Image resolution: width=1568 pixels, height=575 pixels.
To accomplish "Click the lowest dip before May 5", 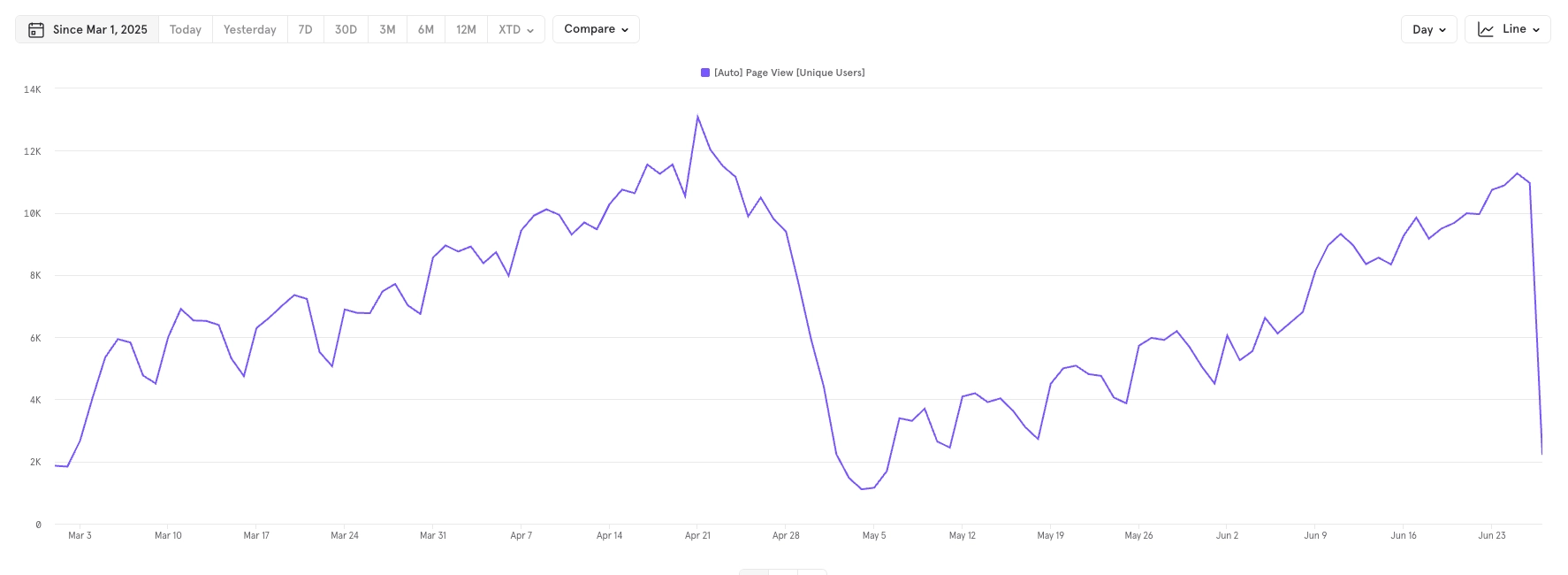I will [862, 489].
